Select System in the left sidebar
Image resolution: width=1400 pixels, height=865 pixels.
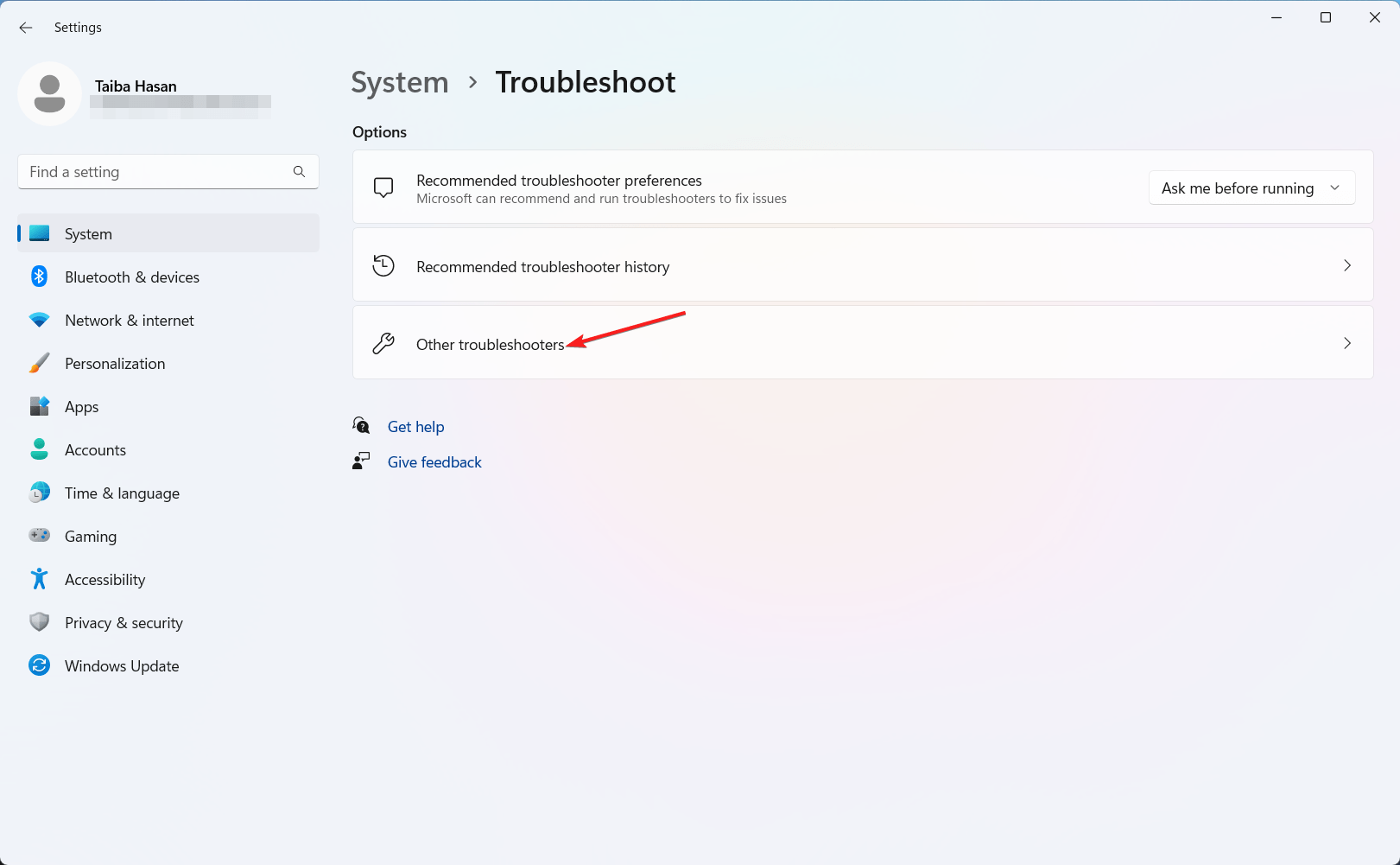(x=87, y=233)
